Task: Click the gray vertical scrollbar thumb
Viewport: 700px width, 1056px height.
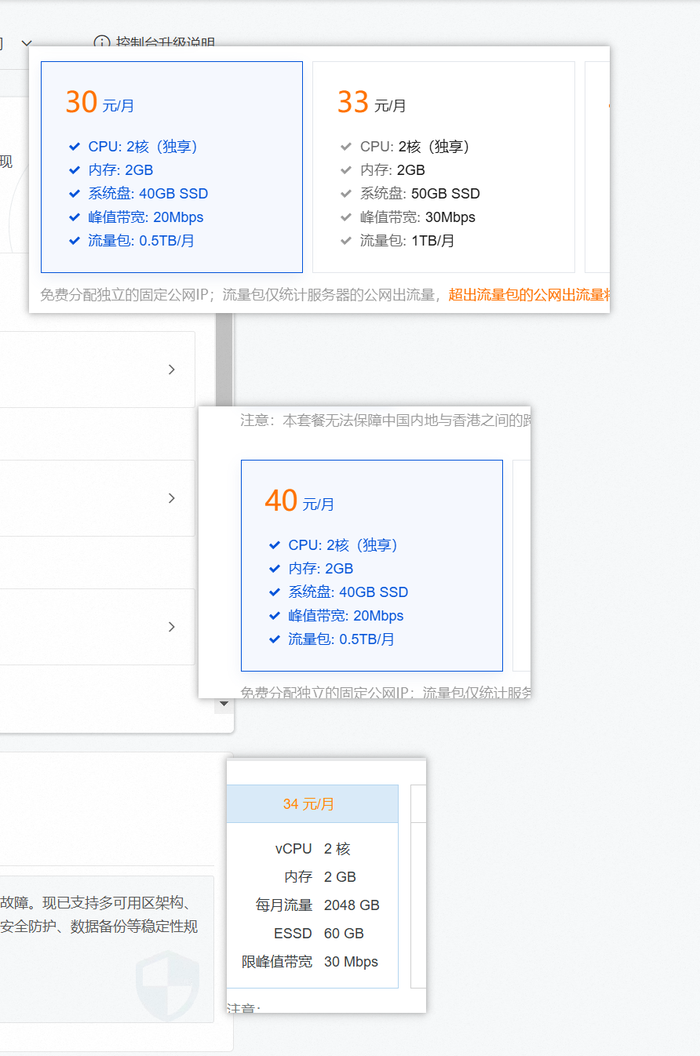Action: pyautogui.click(x=225, y=355)
